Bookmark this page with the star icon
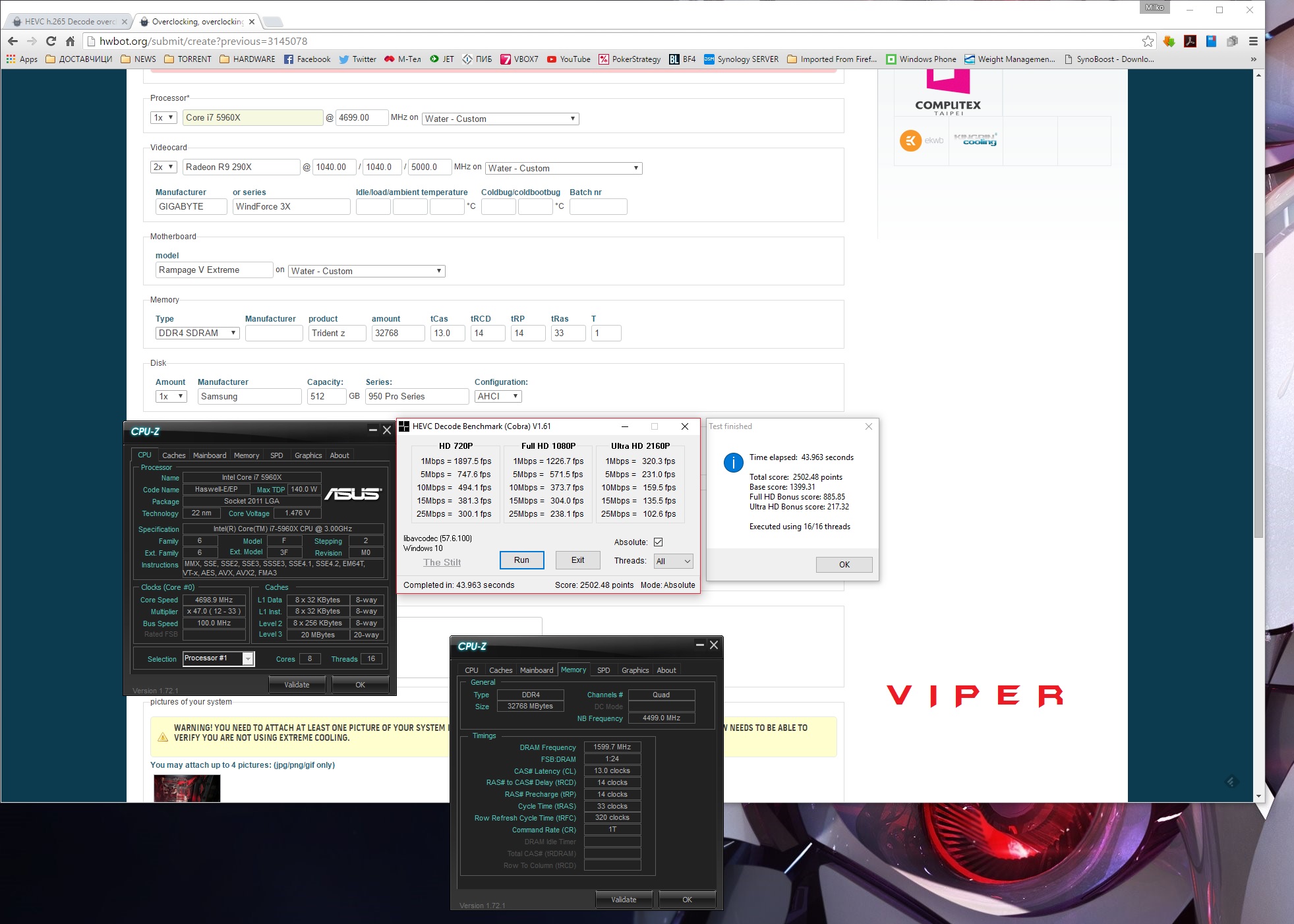Screen dimensions: 1294x924 [1148, 41]
